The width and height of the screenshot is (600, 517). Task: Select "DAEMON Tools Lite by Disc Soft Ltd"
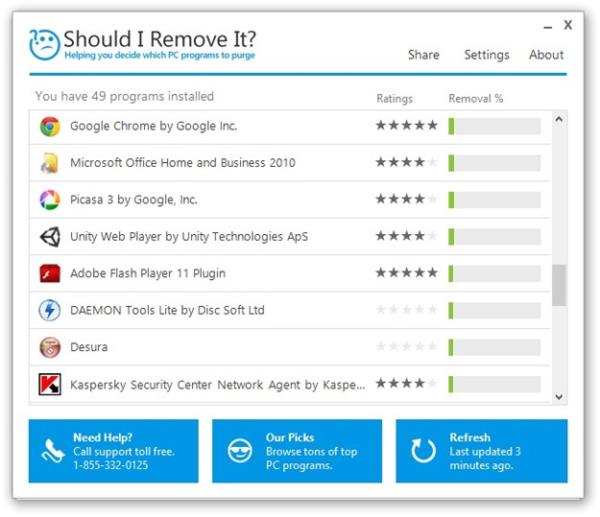pos(167,310)
